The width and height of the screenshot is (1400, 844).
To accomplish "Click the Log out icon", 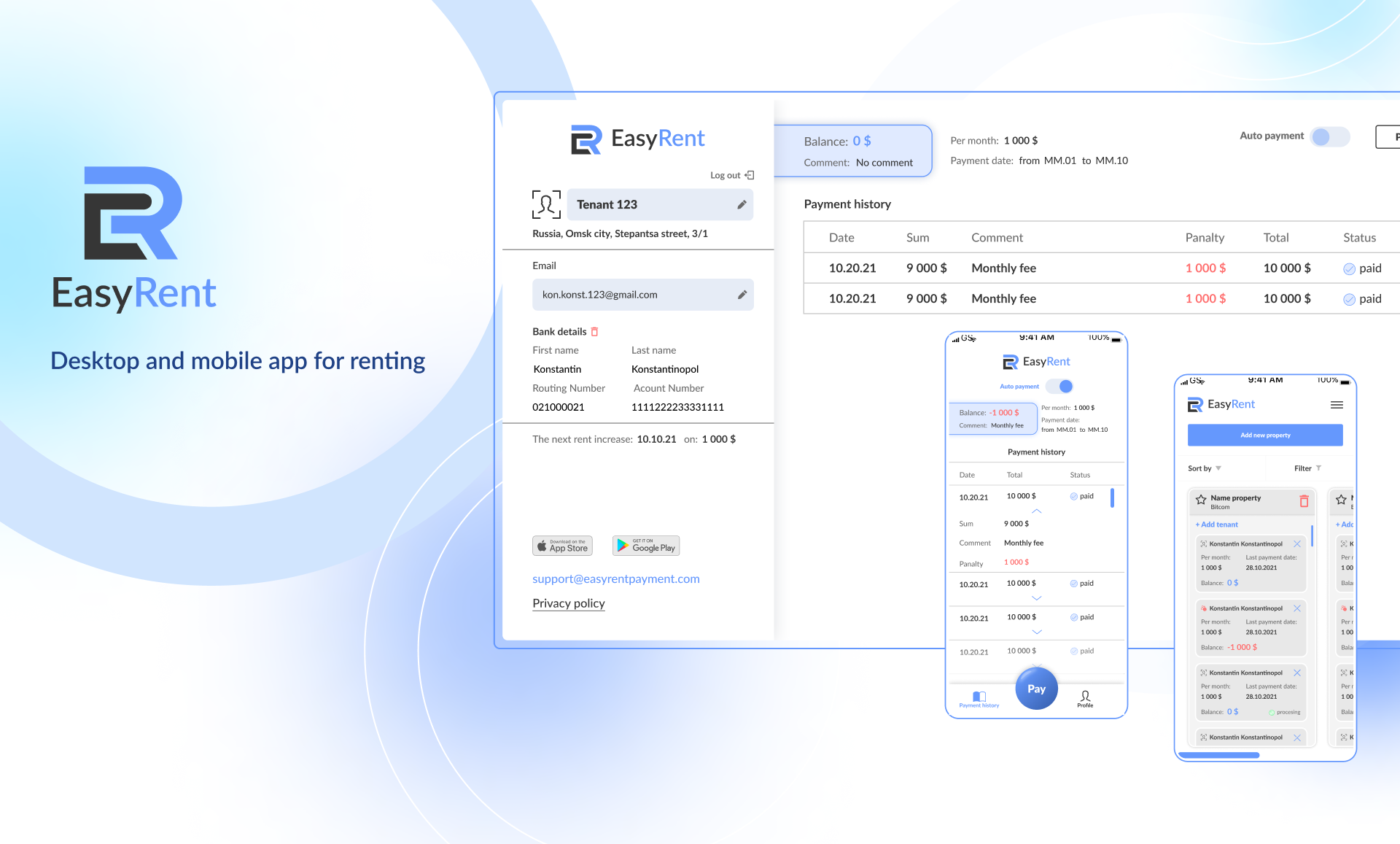I will tap(750, 175).
